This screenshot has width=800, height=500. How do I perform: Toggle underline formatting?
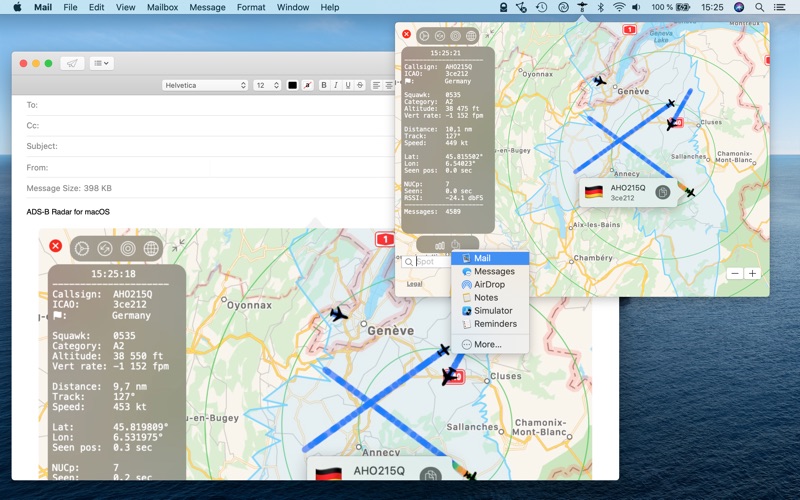[x=348, y=85]
